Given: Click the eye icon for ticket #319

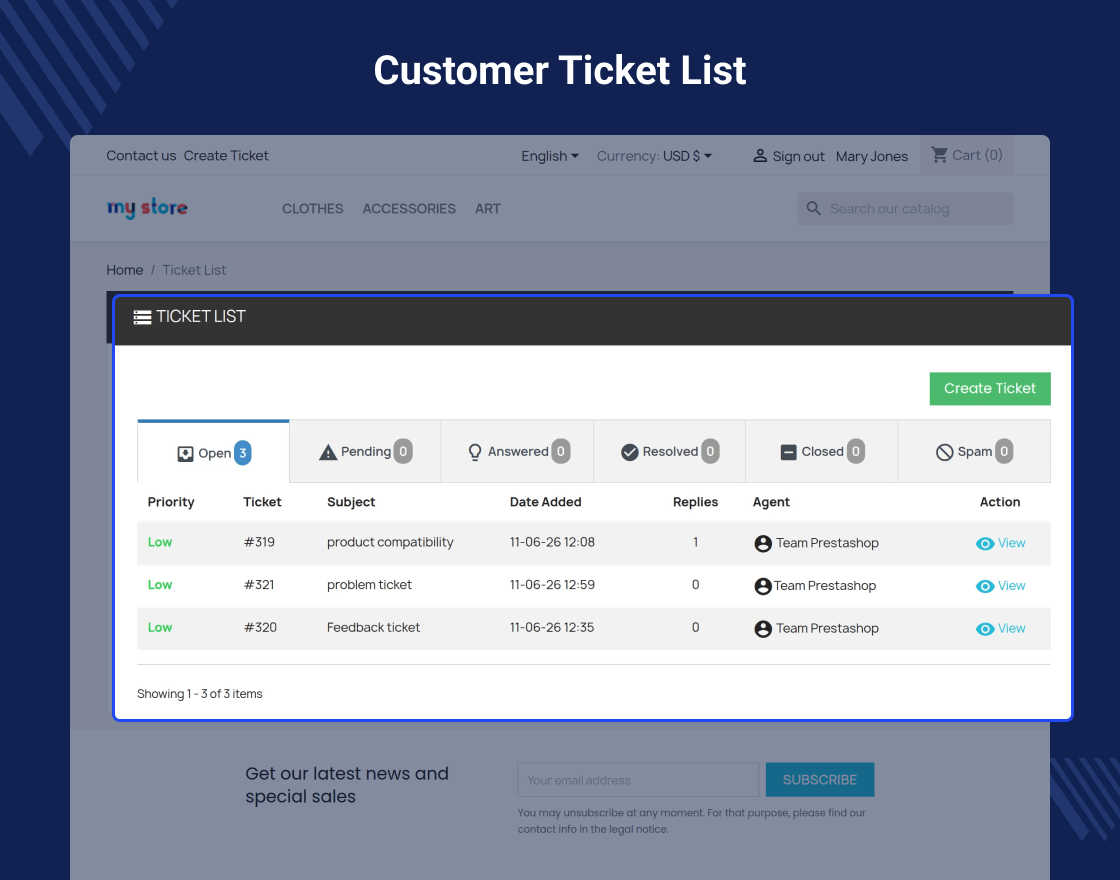Looking at the screenshot, I should (985, 544).
